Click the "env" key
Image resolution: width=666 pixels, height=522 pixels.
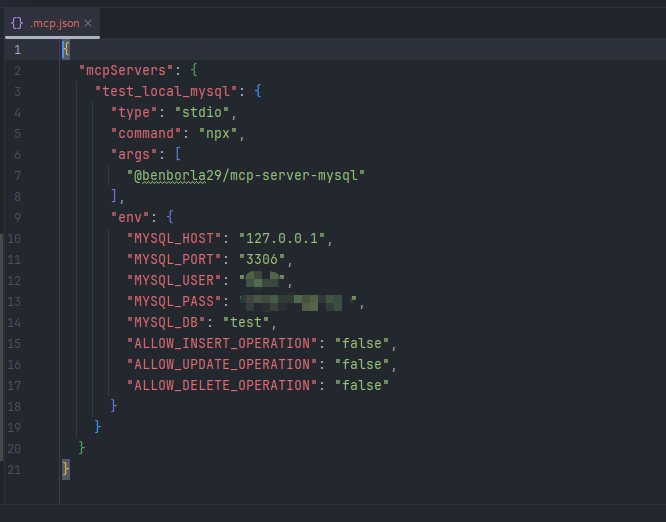pos(130,217)
